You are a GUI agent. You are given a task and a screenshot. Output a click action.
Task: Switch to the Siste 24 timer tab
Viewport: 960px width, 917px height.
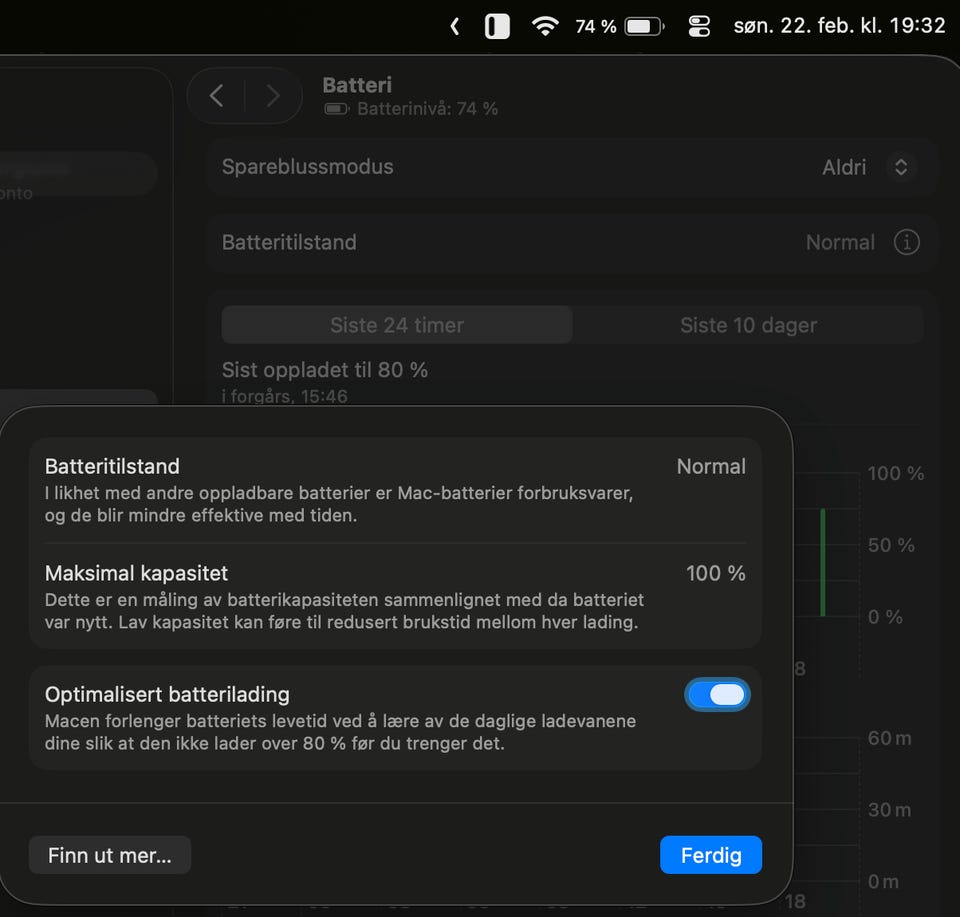(397, 325)
